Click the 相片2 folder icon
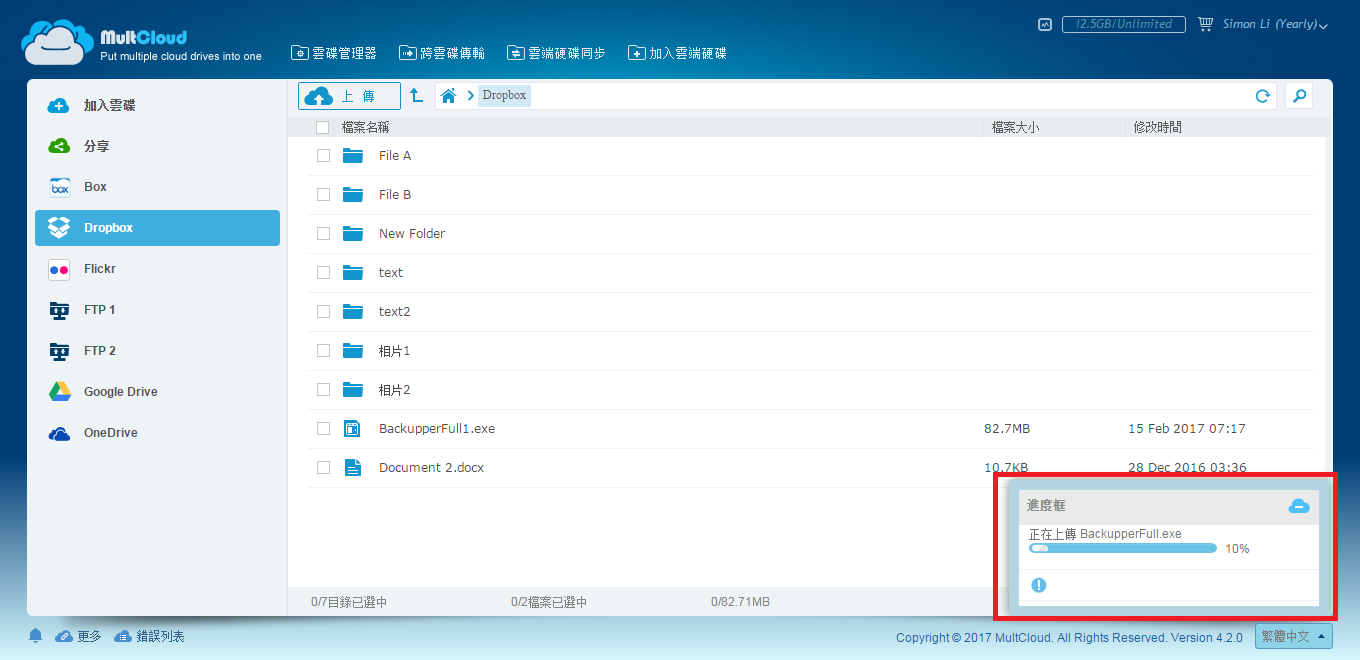Screen dimensions: 1360x660 352,390
